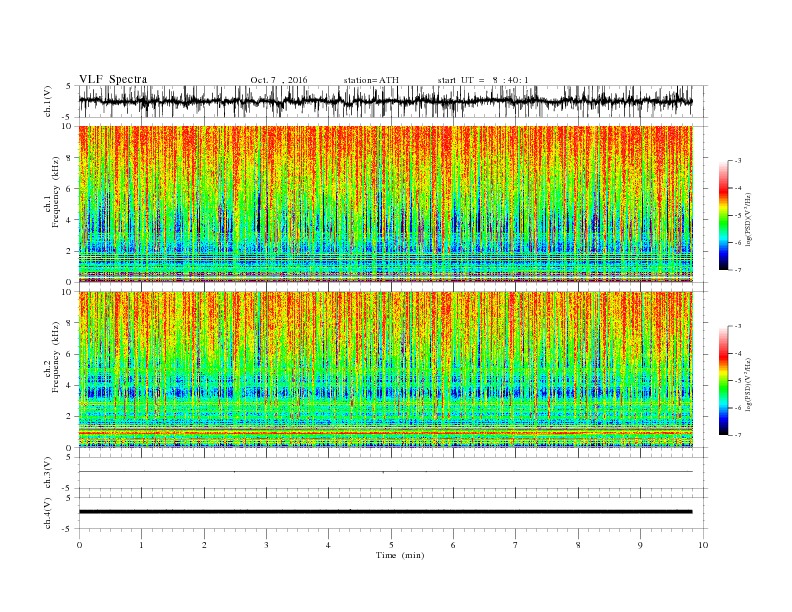
Task: Click the red 1 kHz band in ch.2 spectrogram
Action: [x=385, y=433]
